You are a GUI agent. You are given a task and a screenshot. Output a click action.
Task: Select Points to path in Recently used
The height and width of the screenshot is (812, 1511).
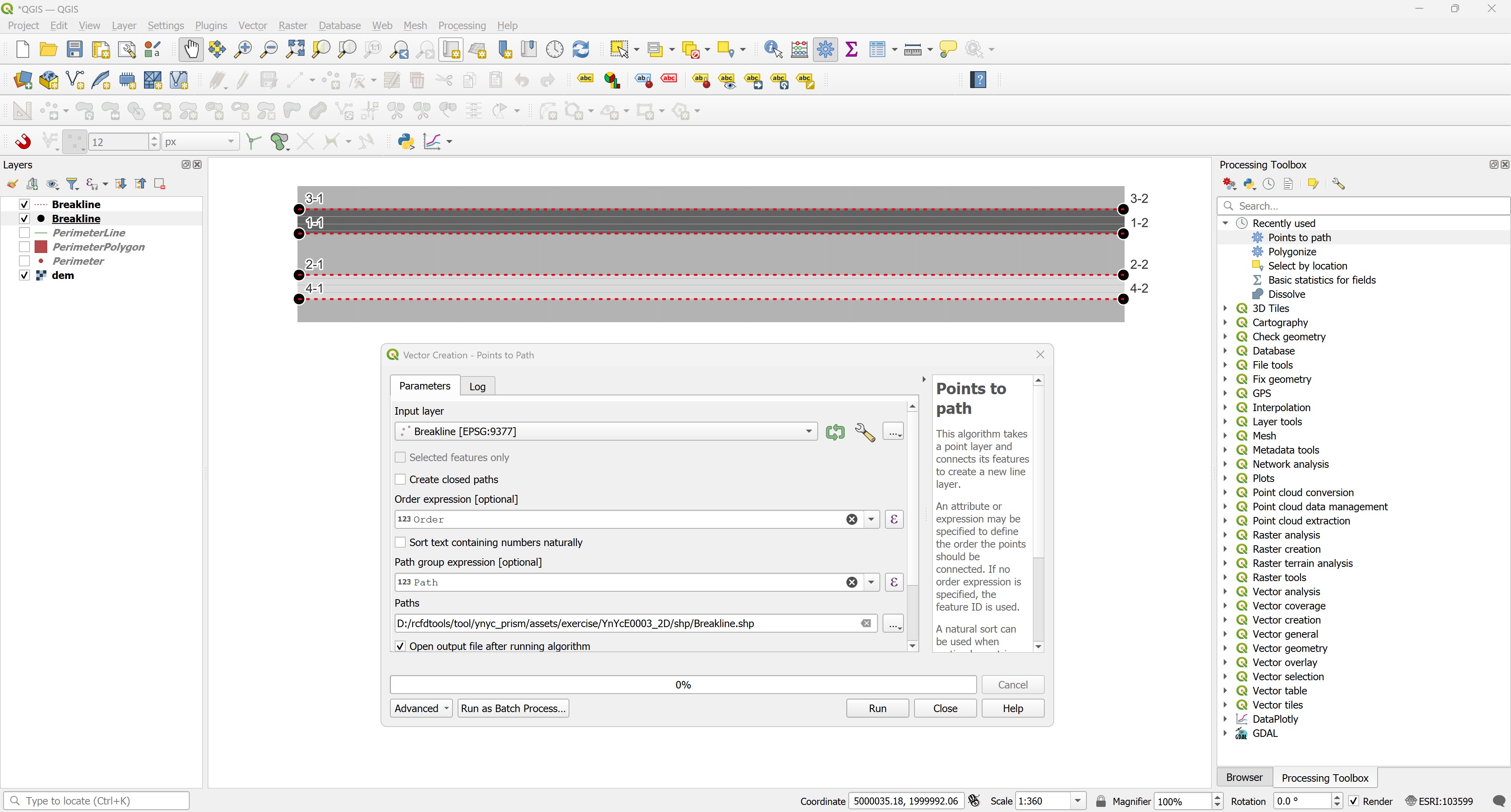[x=1299, y=238]
